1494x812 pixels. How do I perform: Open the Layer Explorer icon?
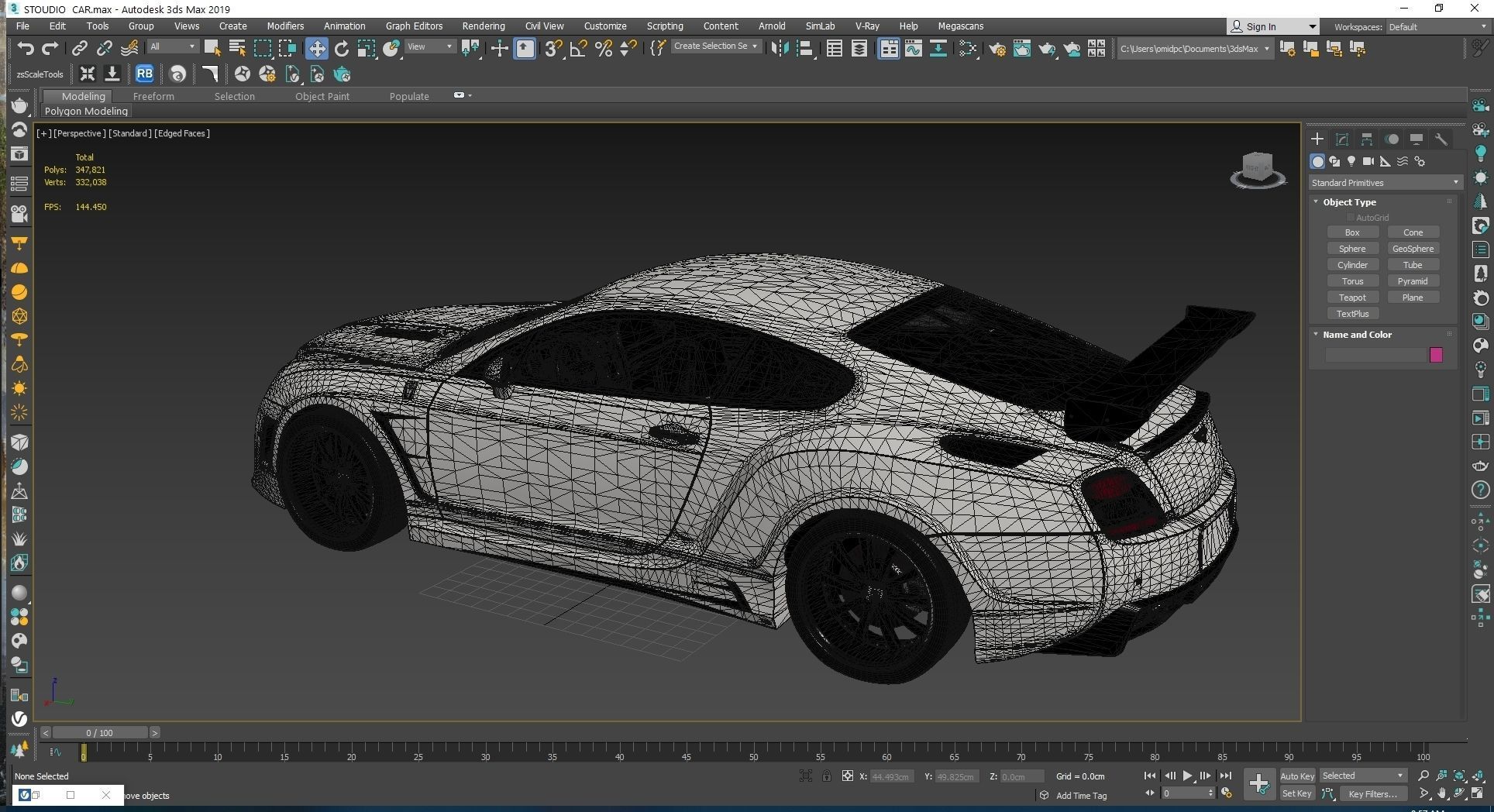pos(859,48)
